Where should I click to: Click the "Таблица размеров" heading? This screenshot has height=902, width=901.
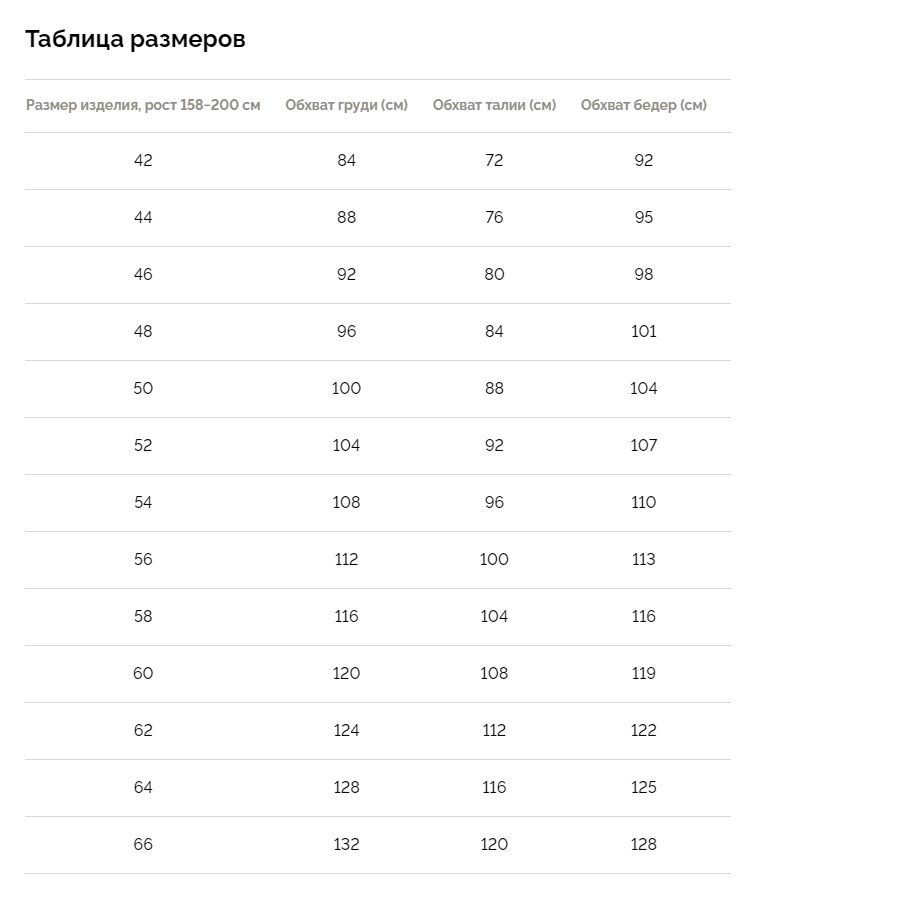pyautogui.click(x=135, y=39)
